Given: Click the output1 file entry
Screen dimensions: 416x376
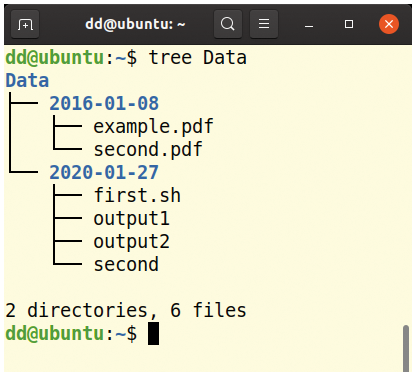Looking at the screenshot, I should click(x=131, y=219).
